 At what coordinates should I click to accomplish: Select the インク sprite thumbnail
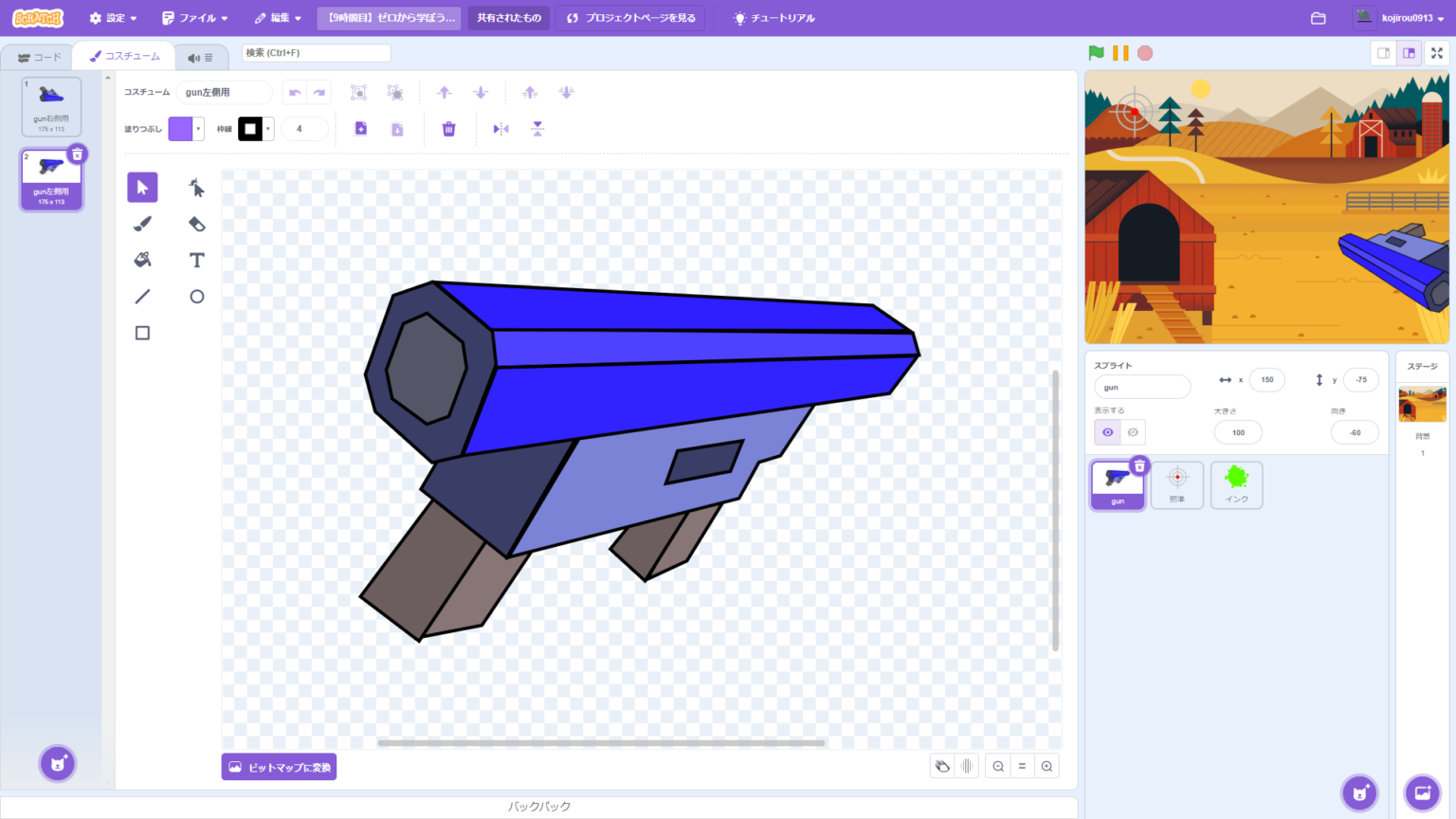1236,484
